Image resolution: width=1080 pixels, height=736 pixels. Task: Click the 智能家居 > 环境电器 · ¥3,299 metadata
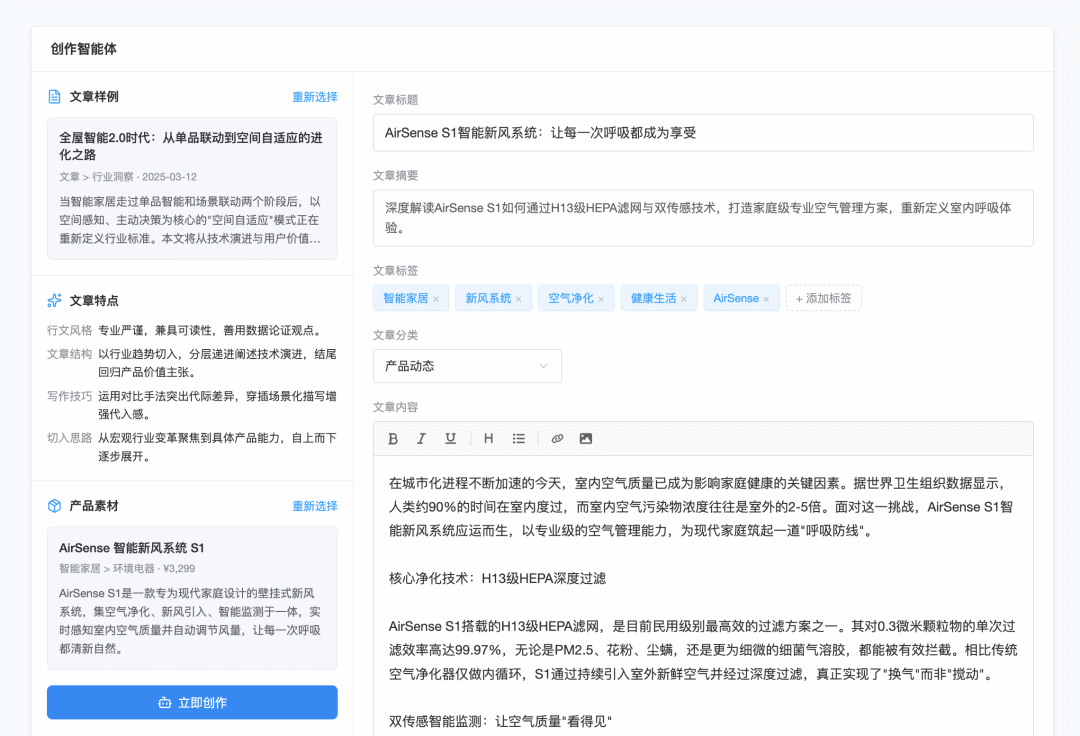[127, 569]
